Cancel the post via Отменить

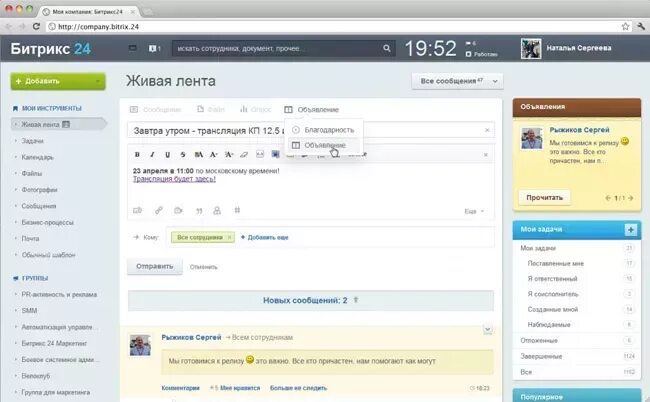pyautogui.click(x=204, y=267)
